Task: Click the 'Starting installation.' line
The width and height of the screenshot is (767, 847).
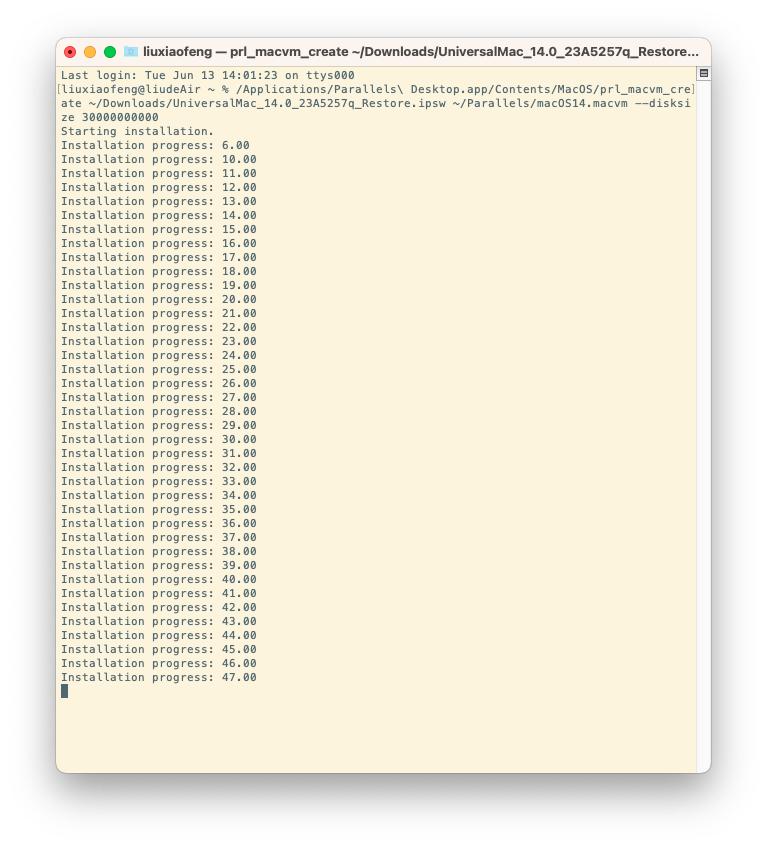Action: coord(137,131)
